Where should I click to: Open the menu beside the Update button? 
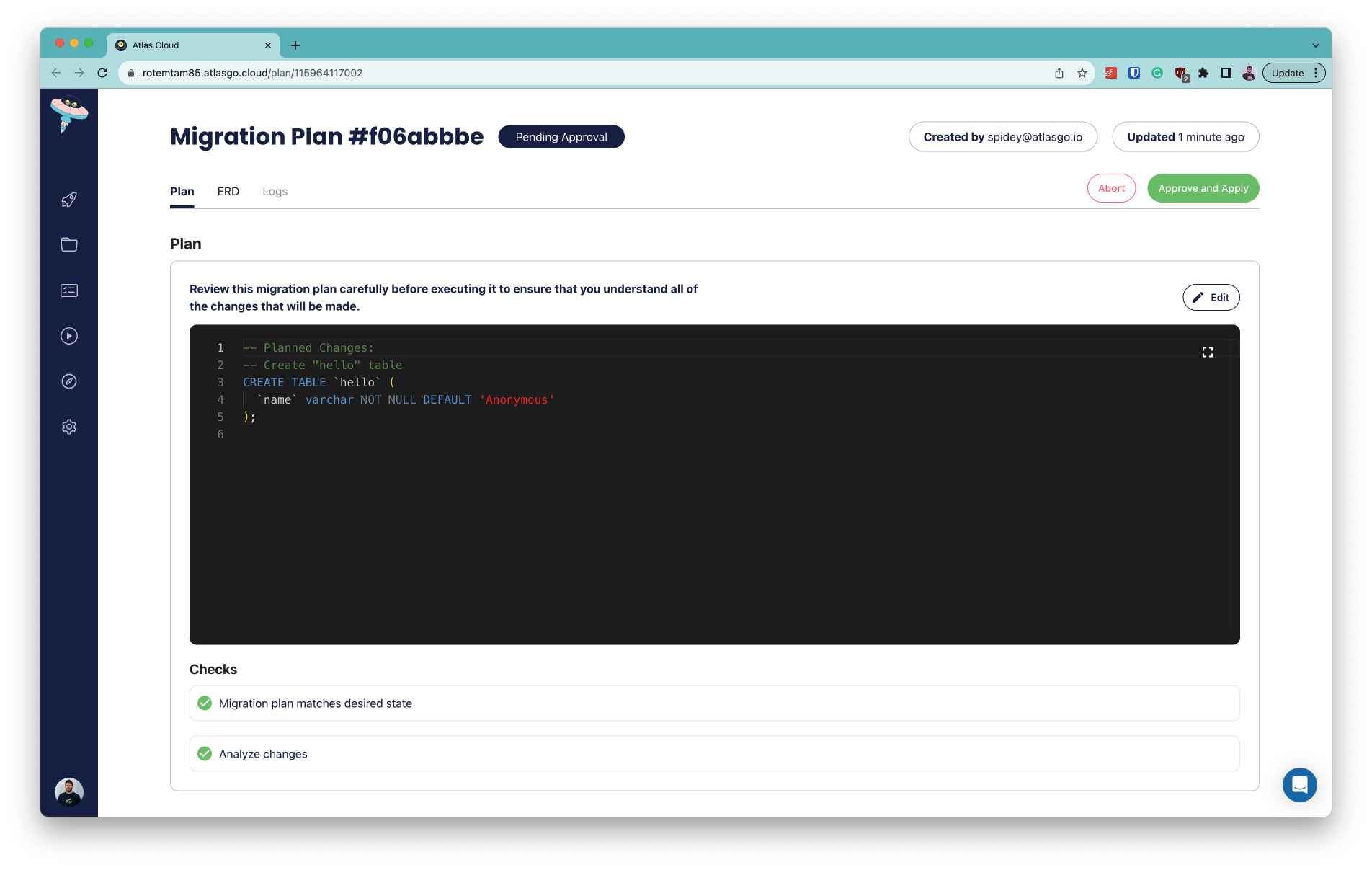tap(1317, 72)
